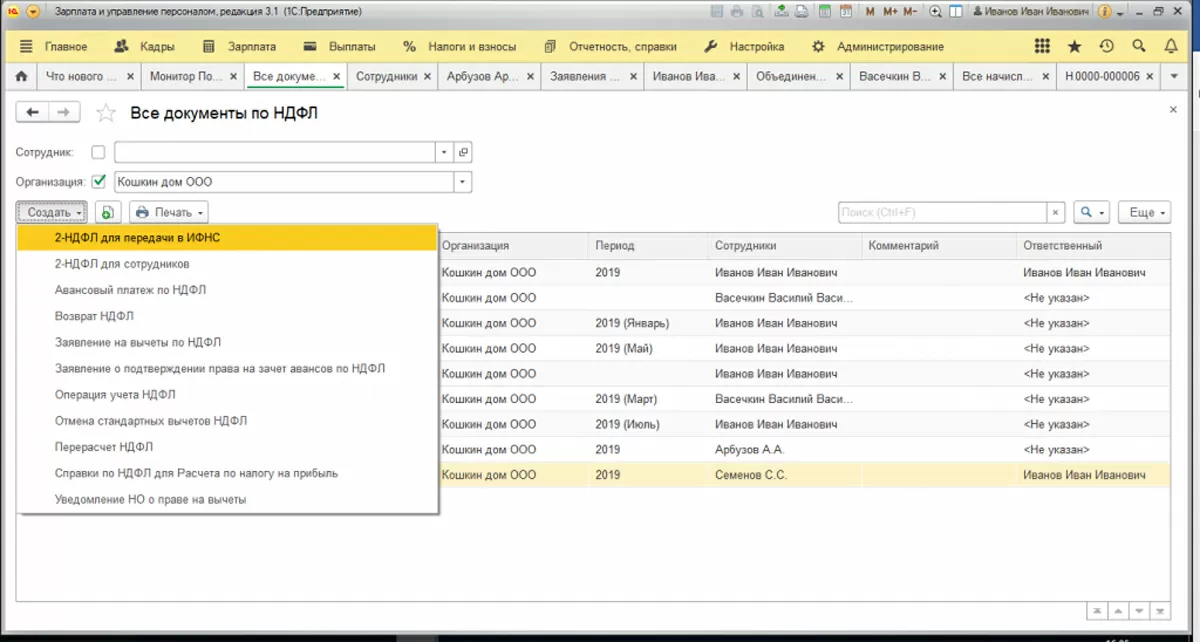The image size is (1200, 642).
Task: Open the Еще dropdown menu
Action: [x=1143, y=212]
